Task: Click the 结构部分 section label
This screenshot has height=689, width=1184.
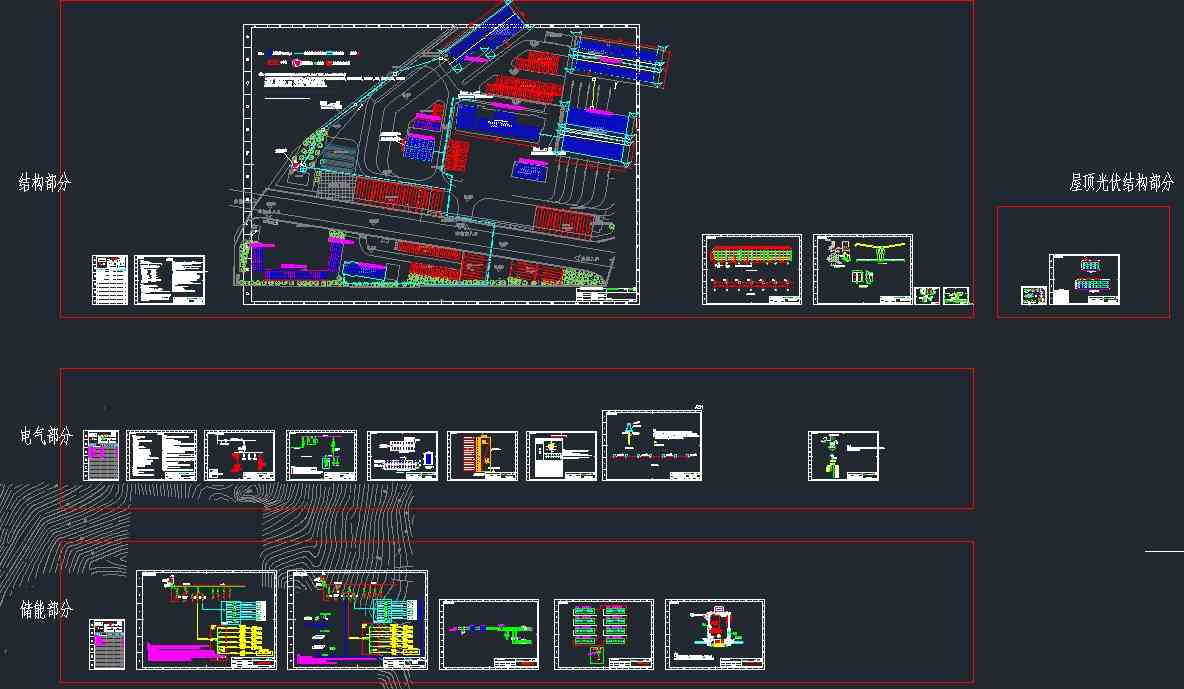Action: [45, 183]
